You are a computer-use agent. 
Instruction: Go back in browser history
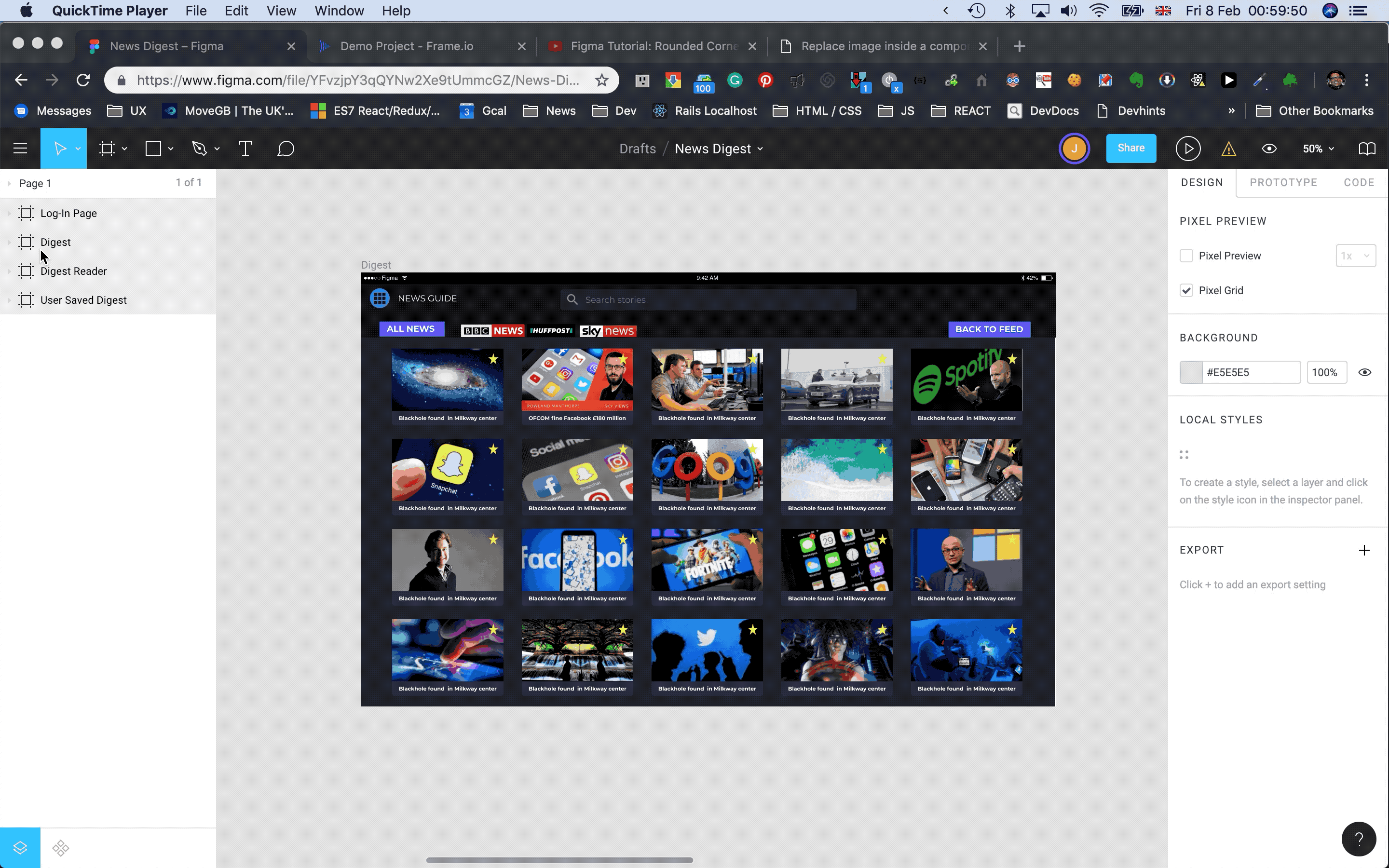21,81
